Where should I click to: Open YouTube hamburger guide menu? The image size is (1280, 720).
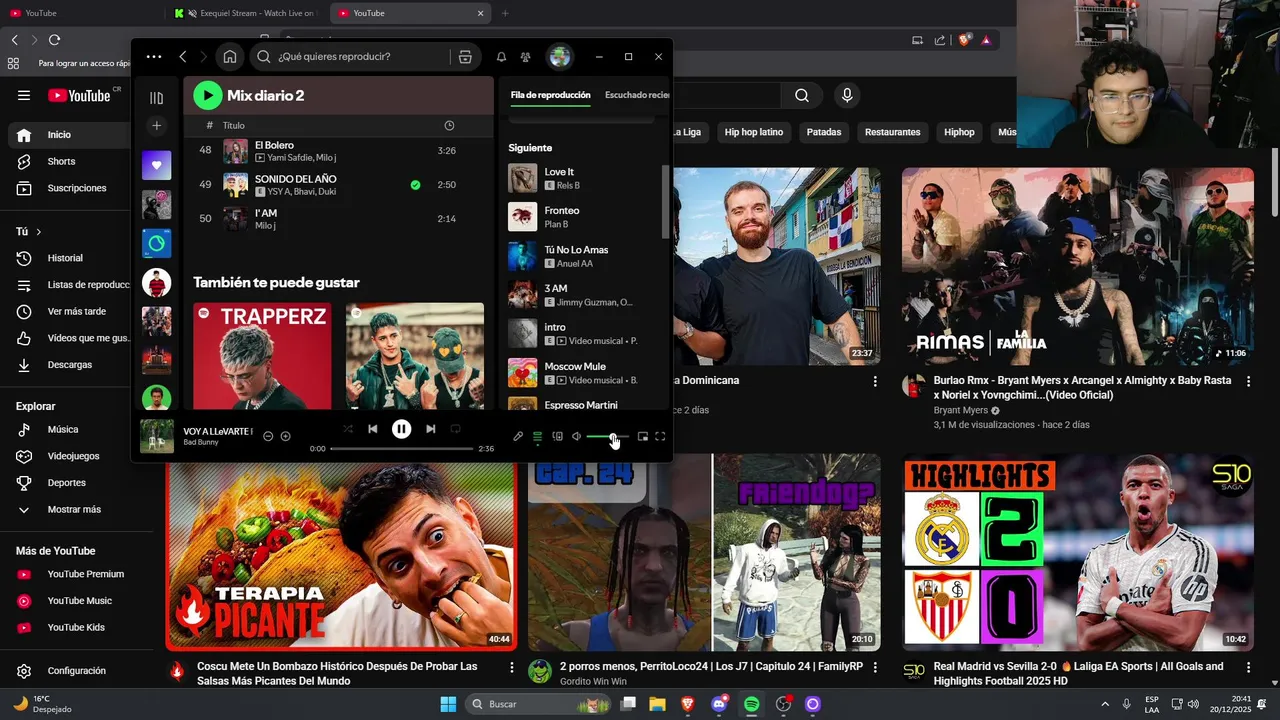click(x=24, y=95)
